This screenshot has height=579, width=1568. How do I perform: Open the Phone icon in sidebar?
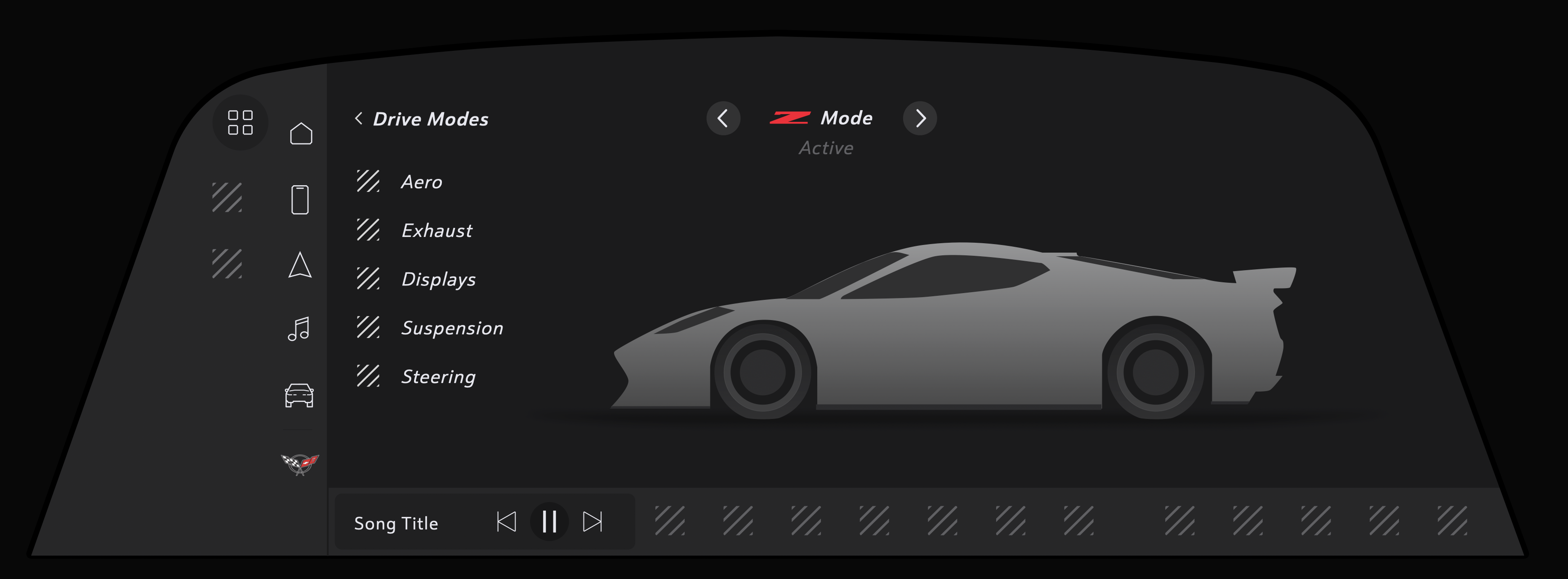(300, 200)
